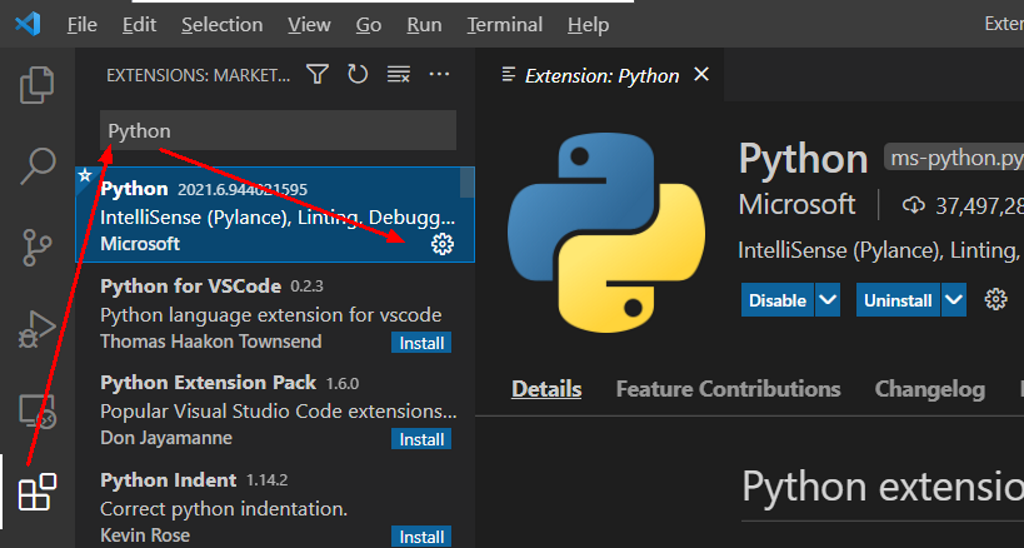1024x548 pixels.
Task: Expand the Disable button dropdown arrow
Action: [827, 300]
